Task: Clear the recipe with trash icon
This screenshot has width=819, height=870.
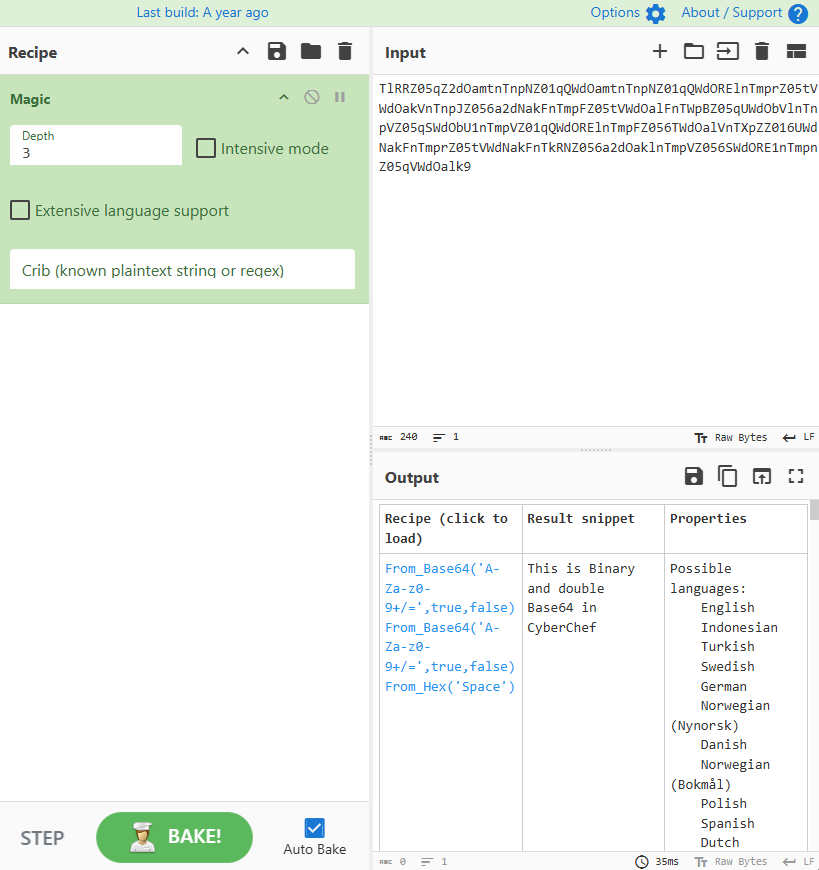Action: 345,52
